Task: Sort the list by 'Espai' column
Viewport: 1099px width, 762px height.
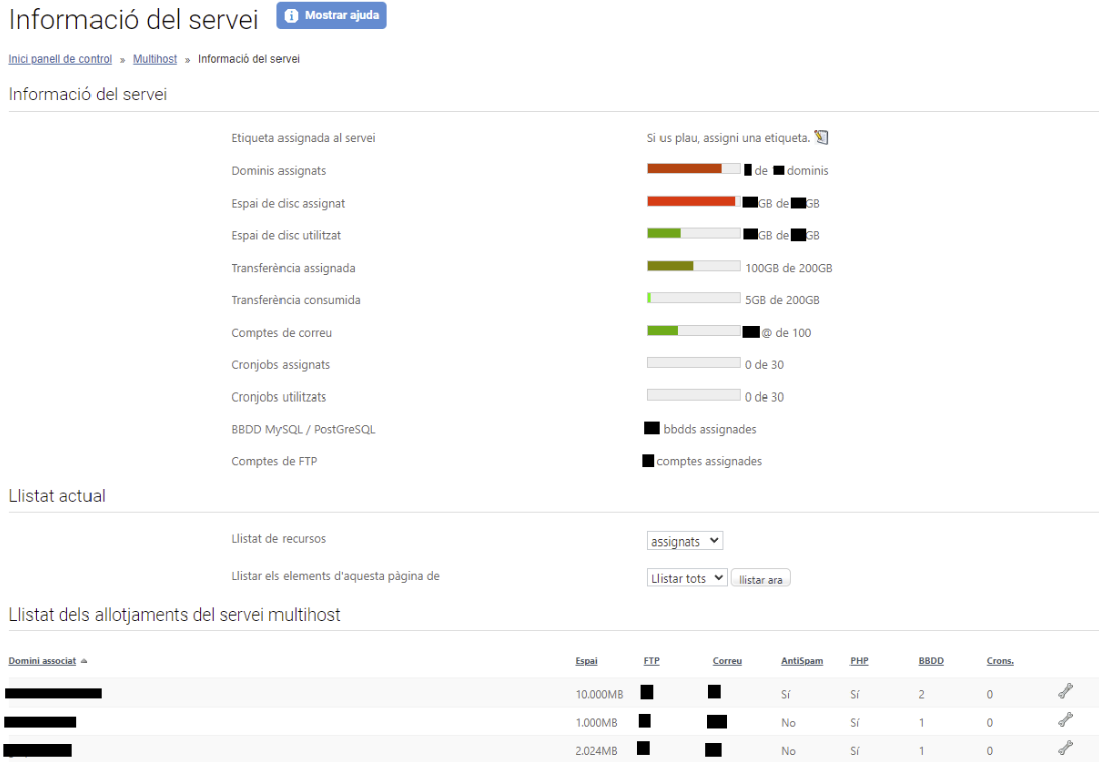Action: coord(586,661)
